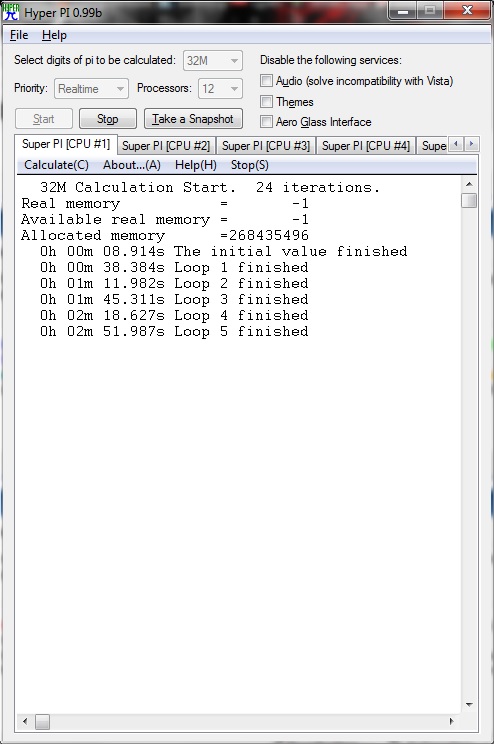The width and height of the screenshot is (494, 744).
Task: Click the 'Real memory = -1' line
Action: 165,204
